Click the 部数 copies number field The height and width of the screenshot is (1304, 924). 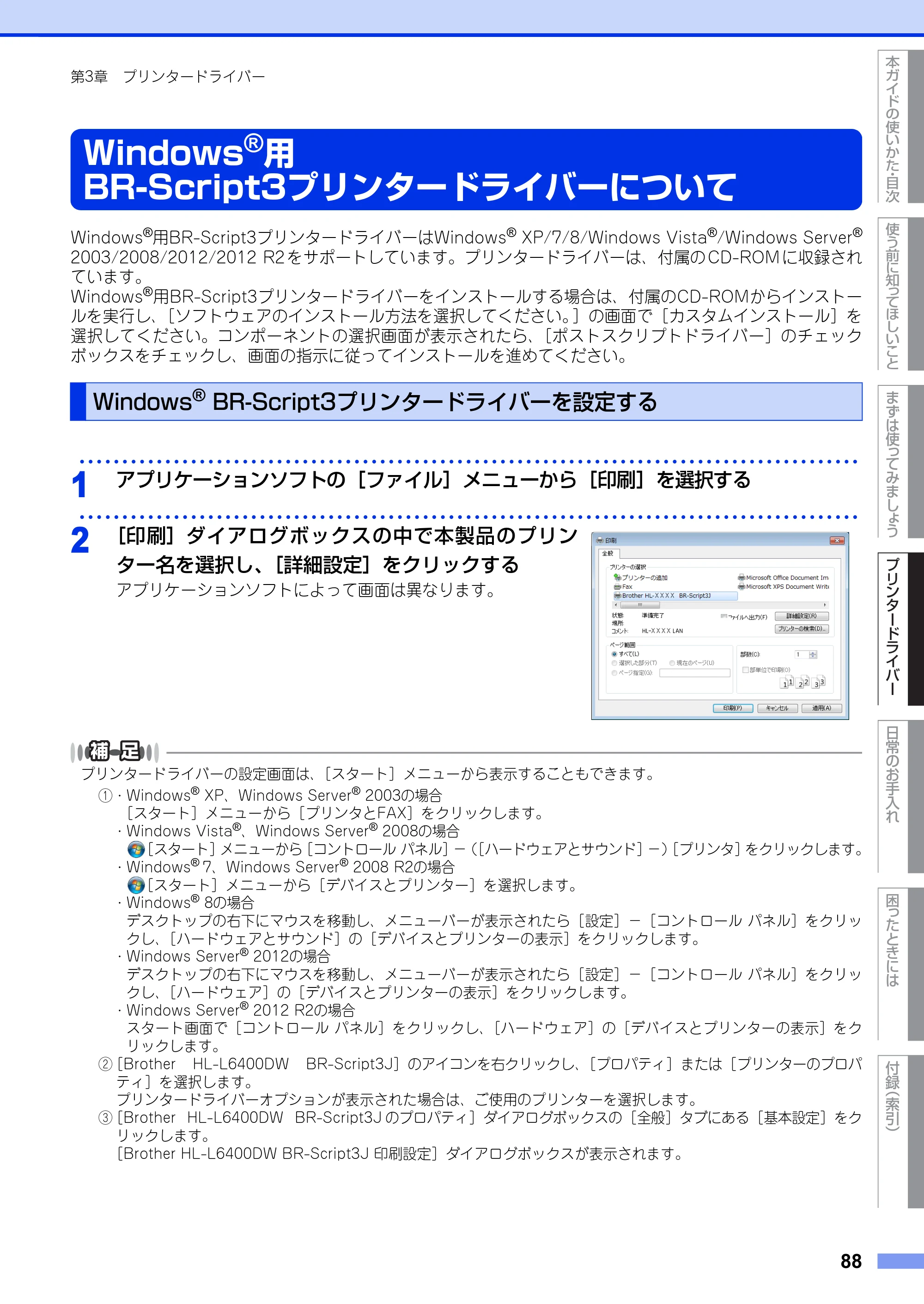point(802,655)
